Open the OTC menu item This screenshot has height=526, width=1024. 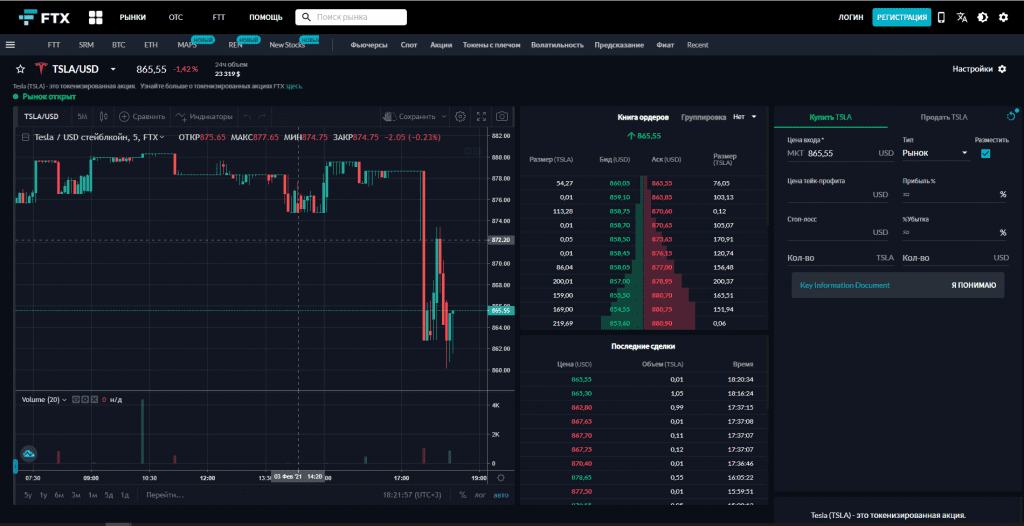tap(176, 18)
